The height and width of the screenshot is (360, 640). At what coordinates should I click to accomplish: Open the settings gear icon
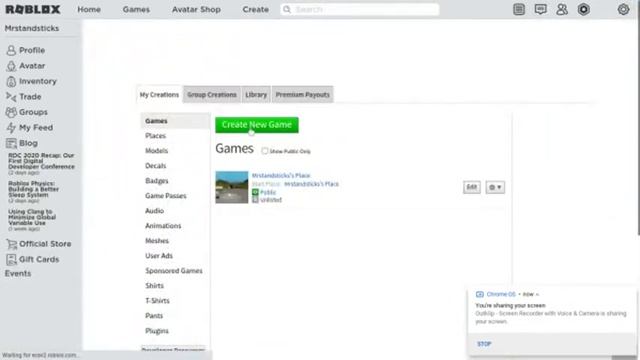(623, 9)
